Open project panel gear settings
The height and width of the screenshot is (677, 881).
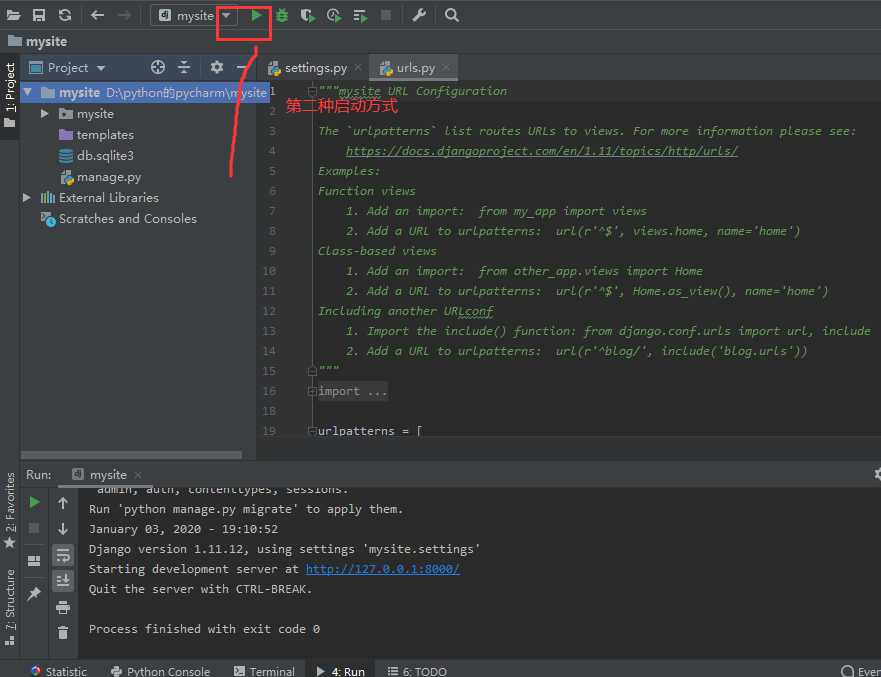tap(217, 67)
